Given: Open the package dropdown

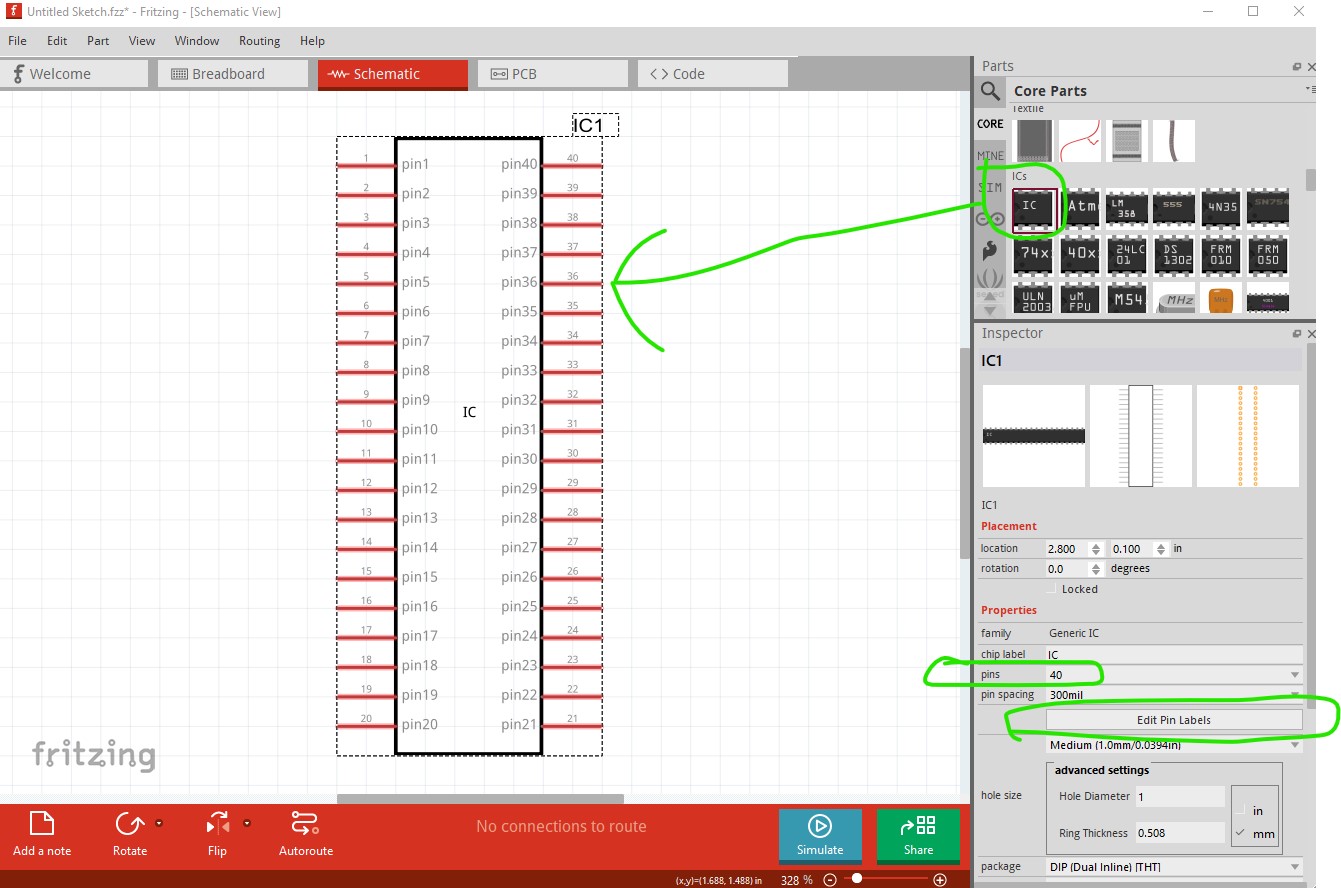Looking at the screenshot, I should pos(1174,867).
